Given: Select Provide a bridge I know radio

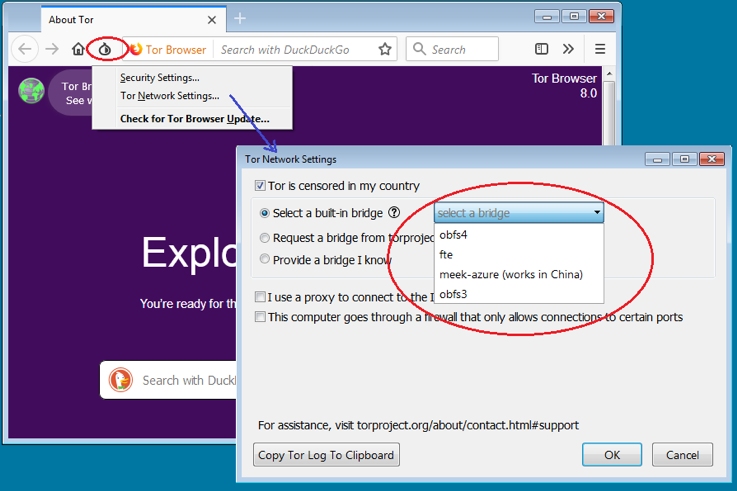Looking at the screenshot, I should [x=265, y=259].
